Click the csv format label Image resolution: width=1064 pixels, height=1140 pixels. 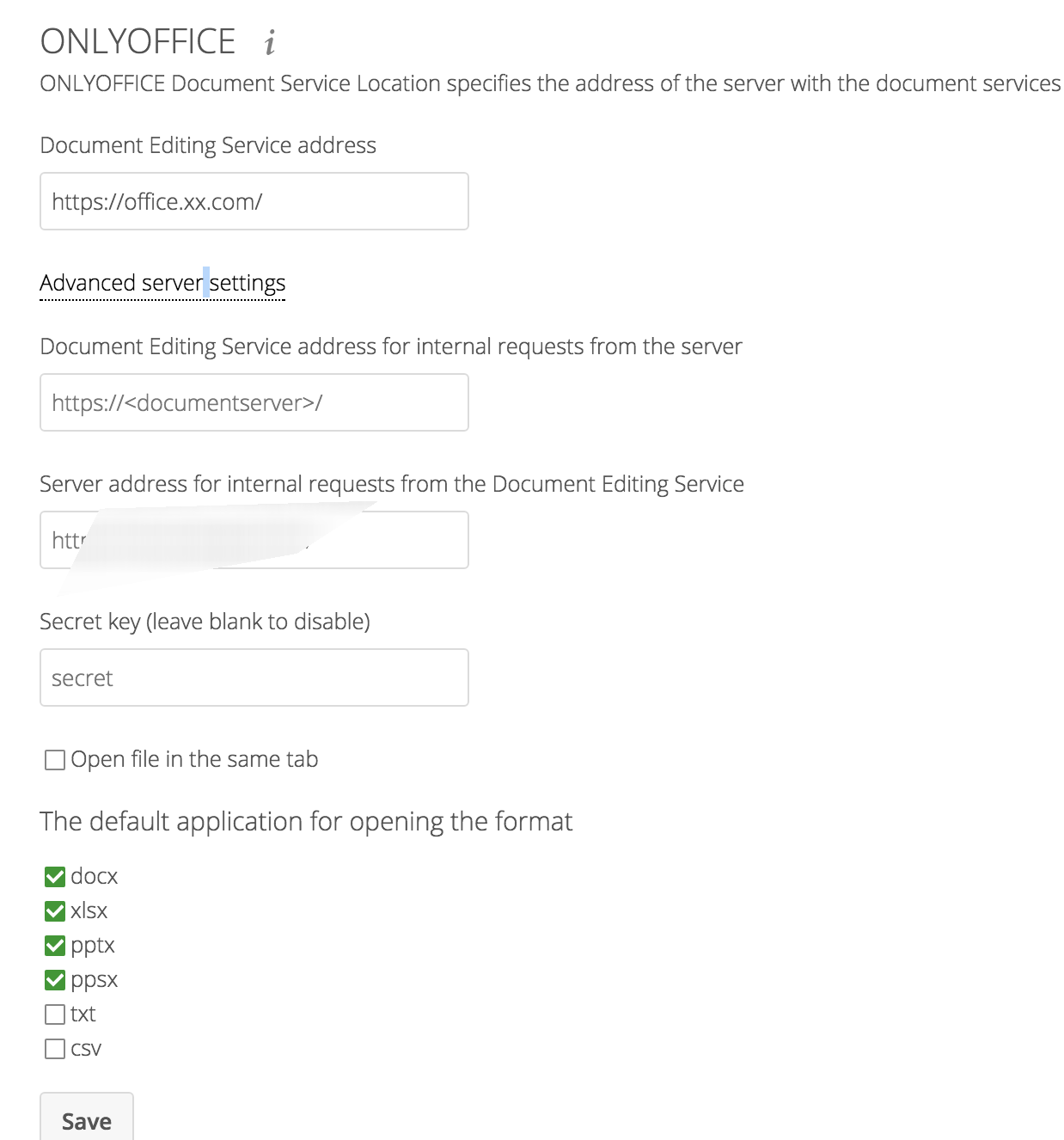coord(86,1048)
